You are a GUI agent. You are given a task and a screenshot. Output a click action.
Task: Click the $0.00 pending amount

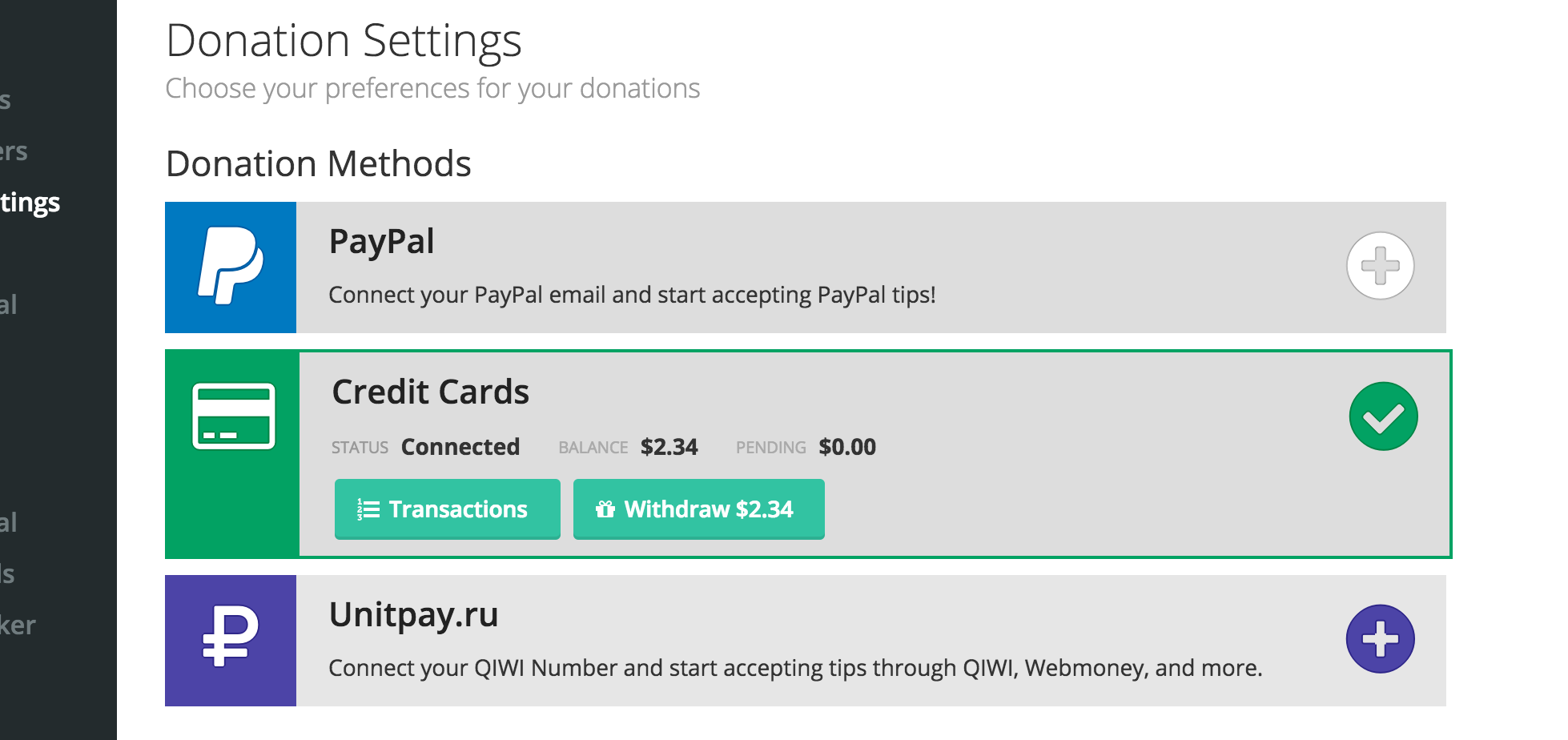(847, 447)
